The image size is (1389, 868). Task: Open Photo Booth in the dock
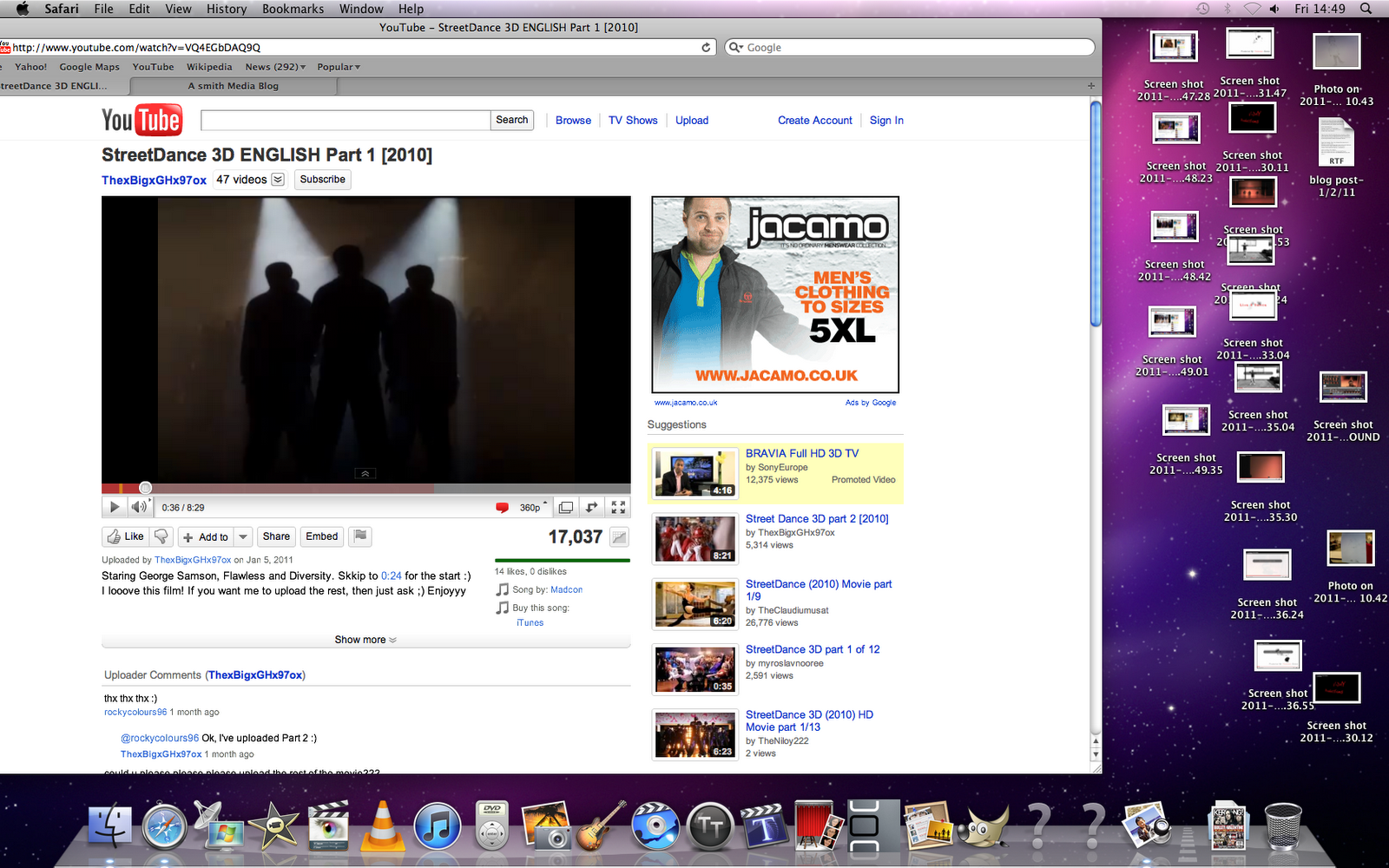point(818,825)
